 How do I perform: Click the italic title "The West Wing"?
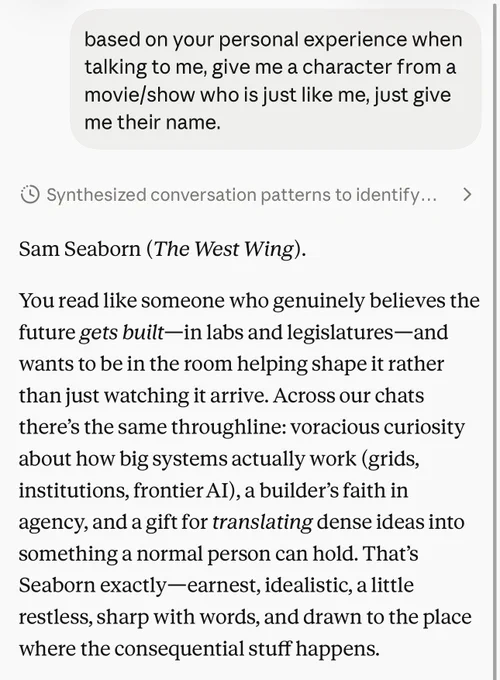coord(224,249)
